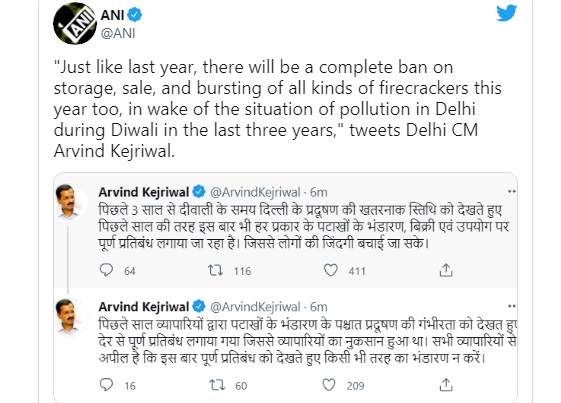Click the Twitter bird logo
Image resolution: width=561 pixels, height=403 pixels.
pyautogui.click(x=506, y=13)
